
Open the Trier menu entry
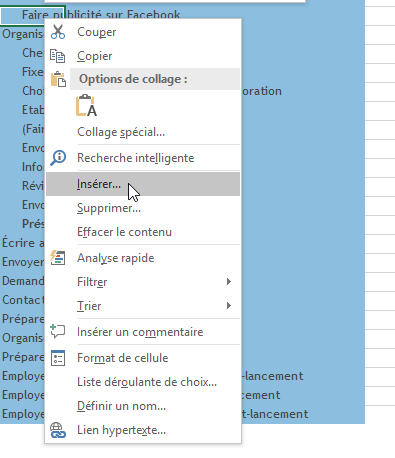(x=143, y=306)
